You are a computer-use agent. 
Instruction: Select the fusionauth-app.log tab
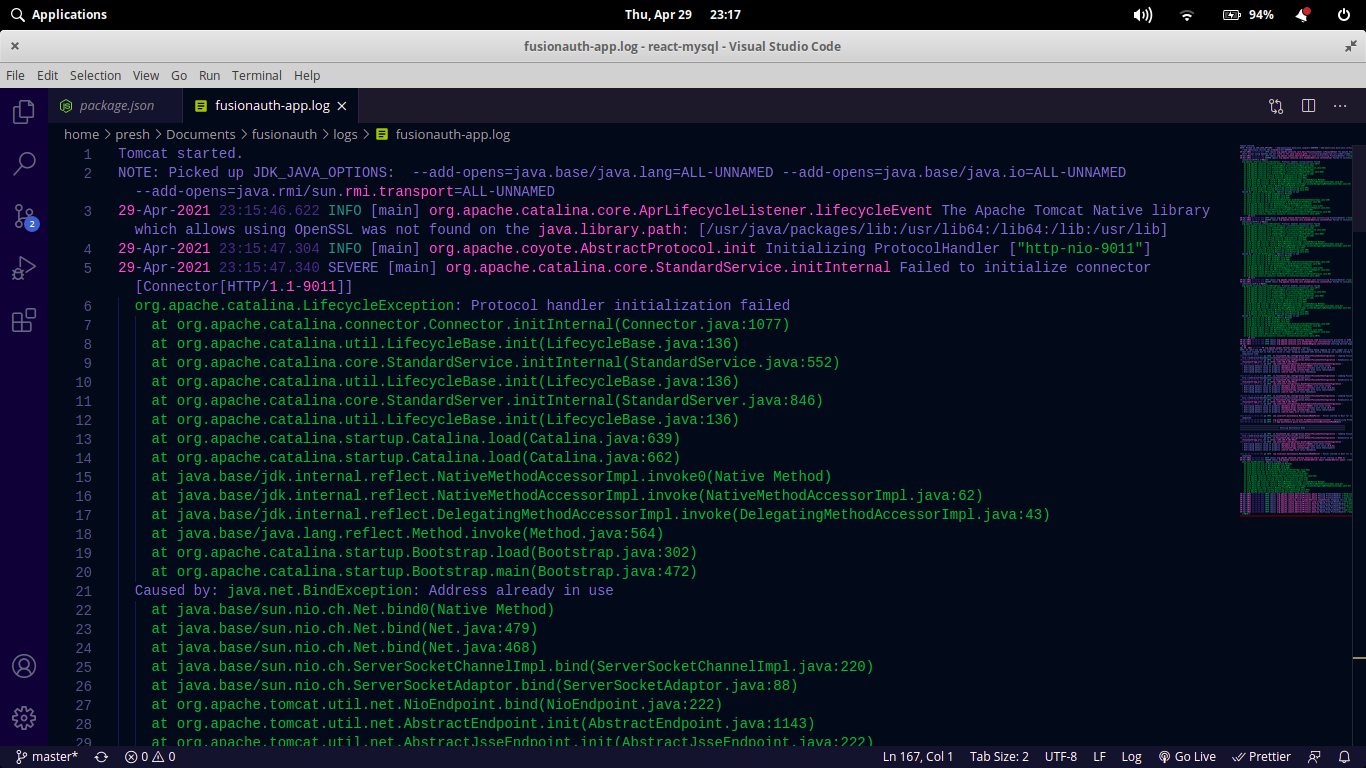[x=270, y=106]
